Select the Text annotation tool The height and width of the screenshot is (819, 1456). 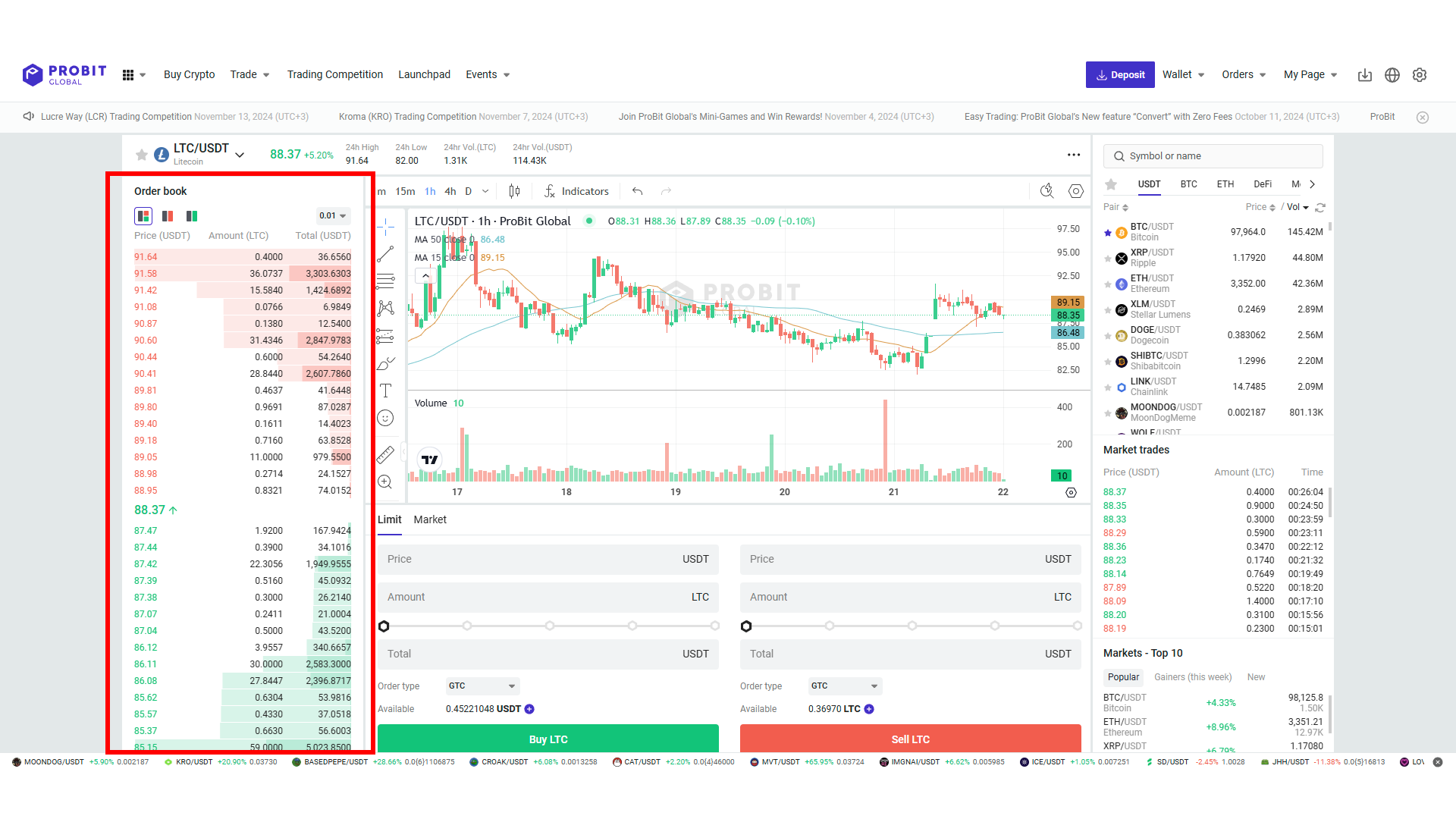click(385, 390)
